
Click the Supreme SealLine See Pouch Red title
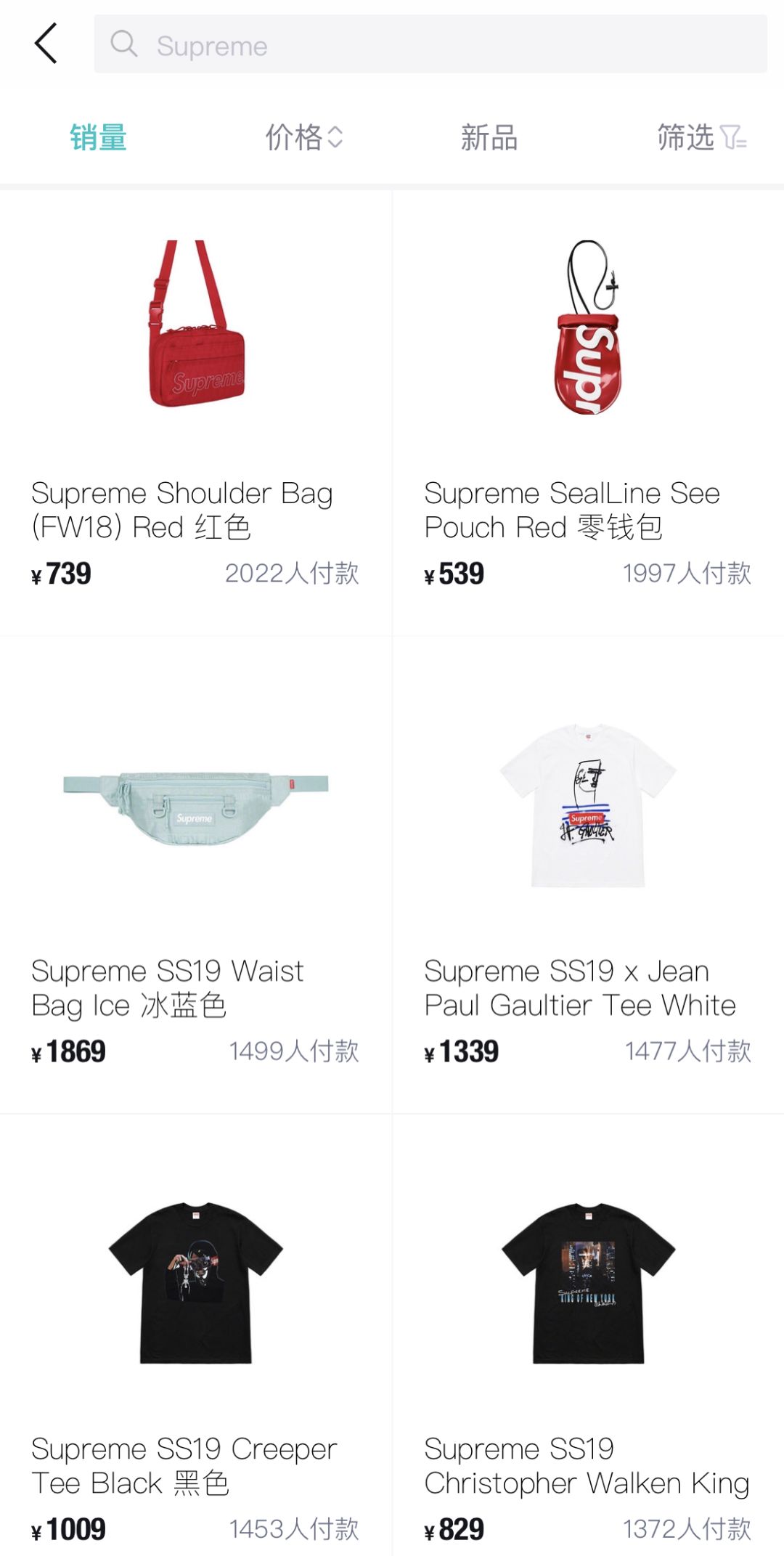(x=572, y=510)
